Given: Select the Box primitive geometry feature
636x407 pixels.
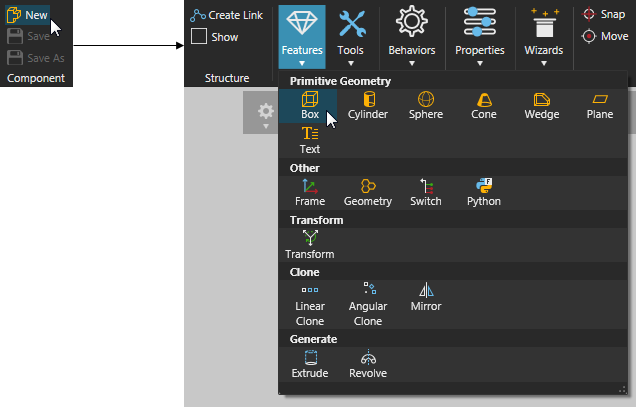Looking at the screenshot, I should (309, 105).
